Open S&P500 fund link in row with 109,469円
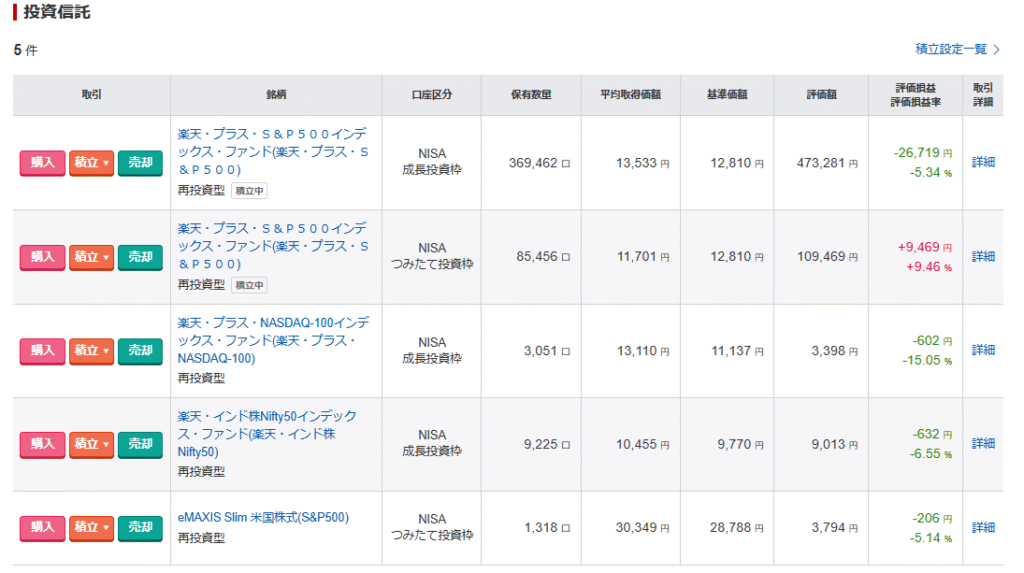 (273, 246)
